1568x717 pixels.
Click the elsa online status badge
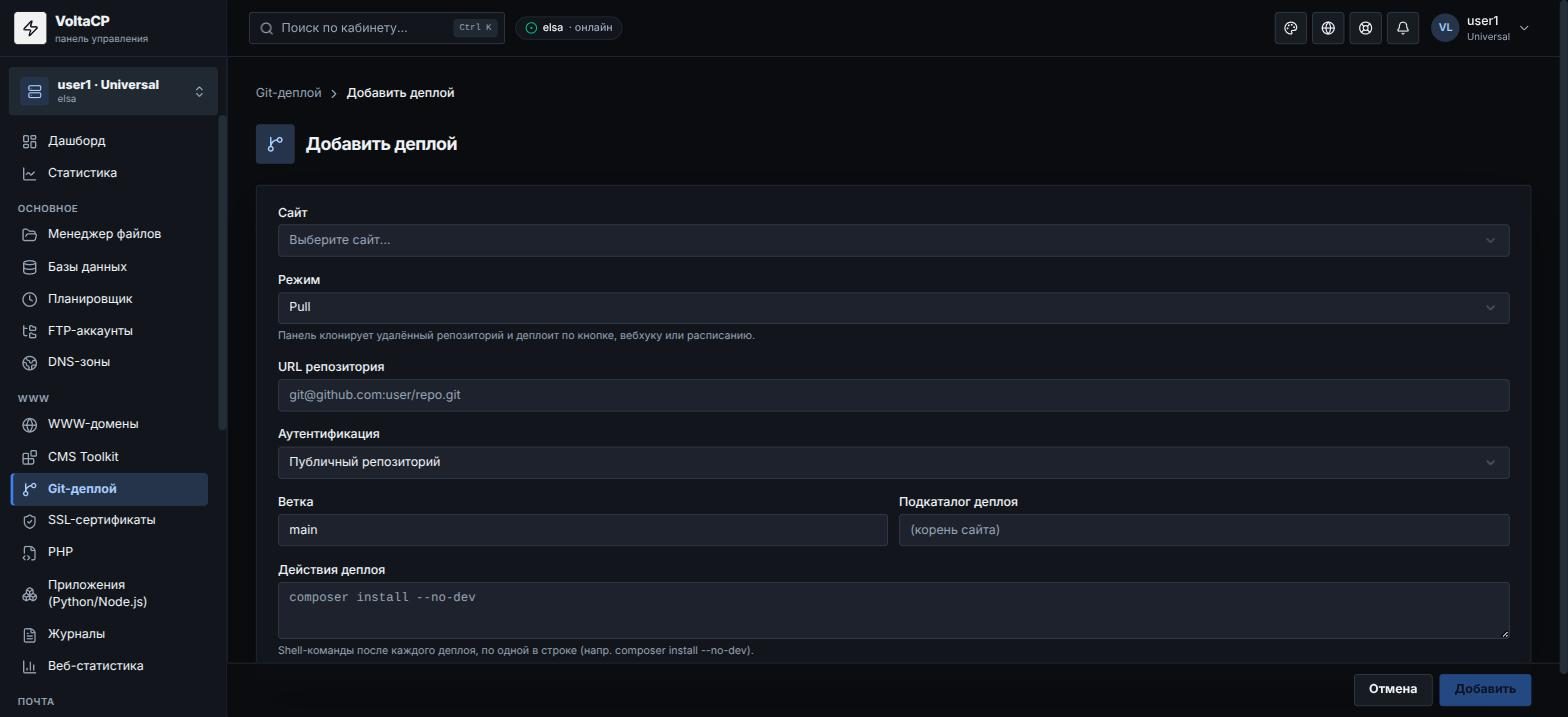click(569, 28)
